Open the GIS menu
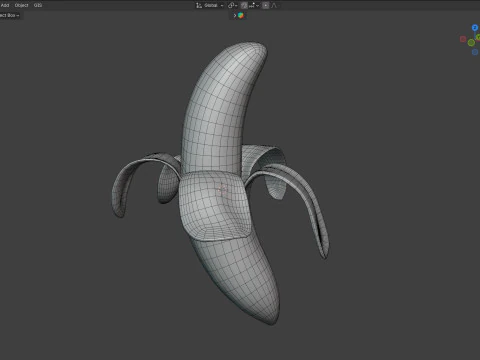The image size is (480, 360). 38,5
